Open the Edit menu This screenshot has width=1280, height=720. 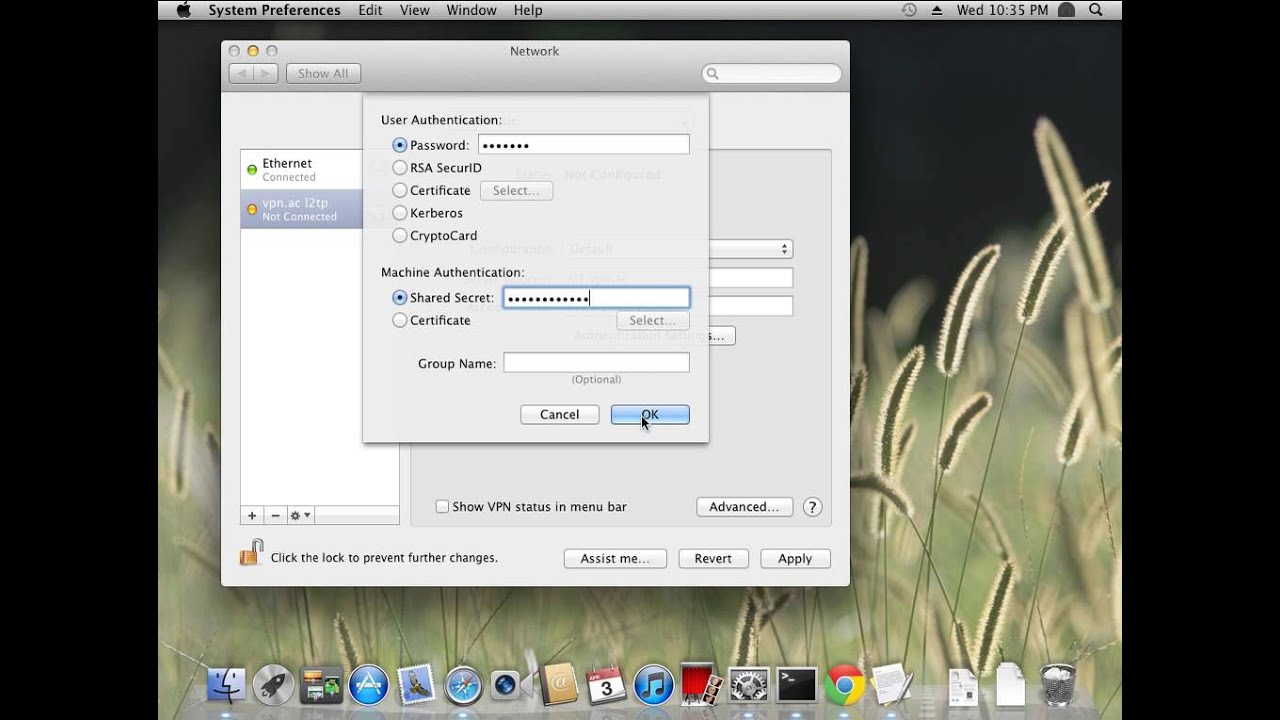[370, 10]
